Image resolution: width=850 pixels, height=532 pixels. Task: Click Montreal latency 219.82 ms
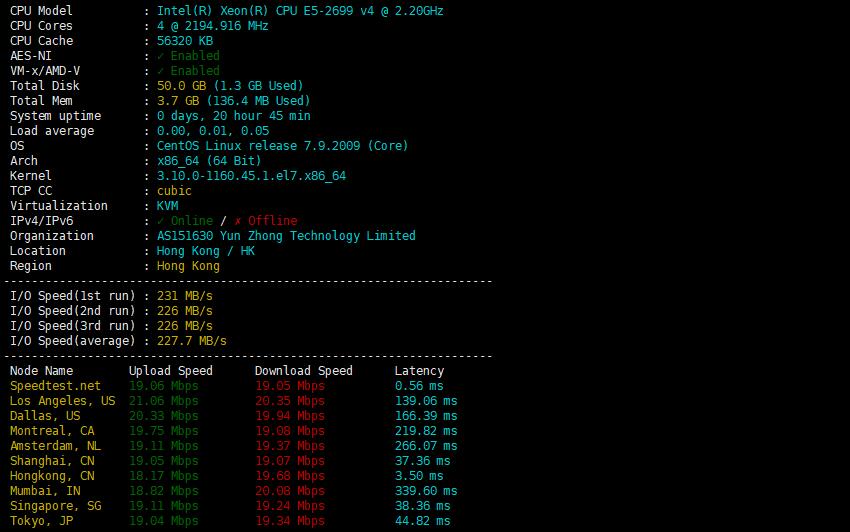(x=426, y=431)
